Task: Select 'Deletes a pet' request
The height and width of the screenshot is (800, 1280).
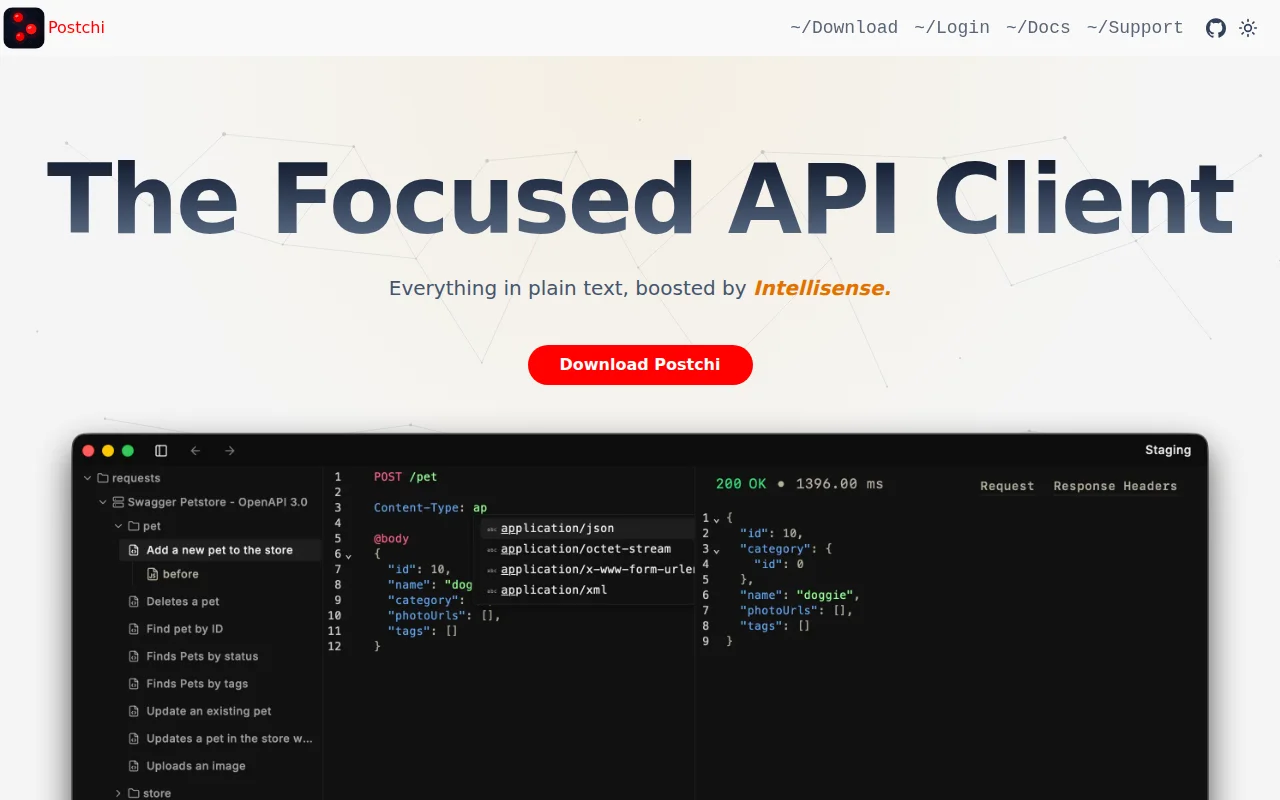Action: (182, 601)
